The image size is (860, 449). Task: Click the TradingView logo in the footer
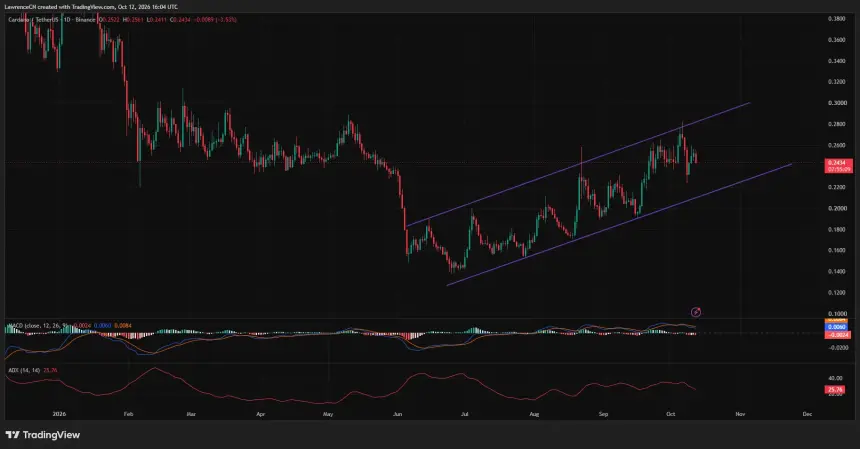pyautogui.click(x=43, y=435)
